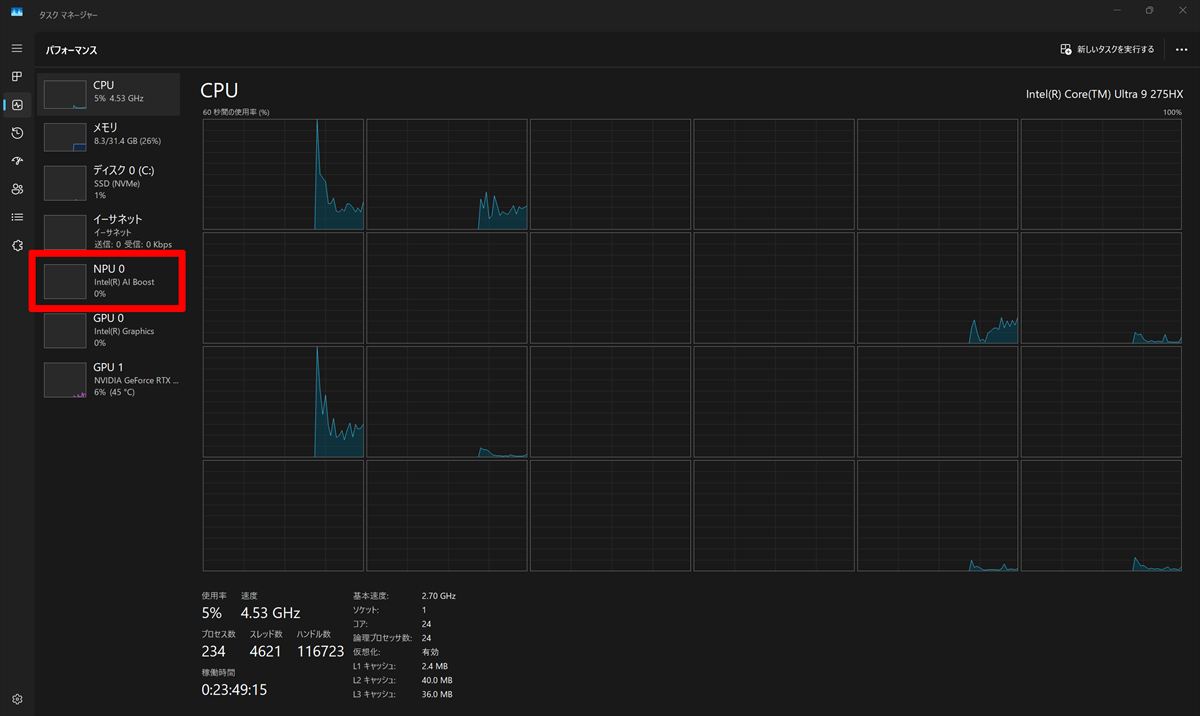This screenshot has width=1200, height=716.
Task: Click the Task Manager title bar icon
Action: [17, 15]
